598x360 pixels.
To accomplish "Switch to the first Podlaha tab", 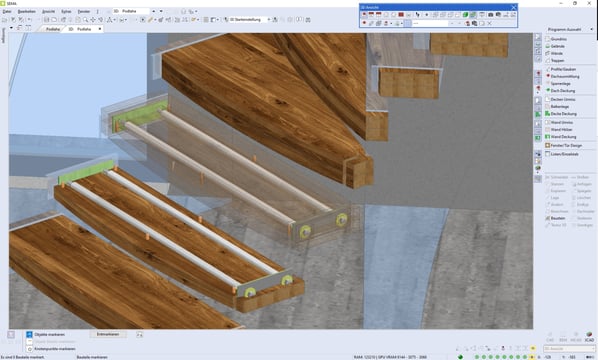I will 53,29.
